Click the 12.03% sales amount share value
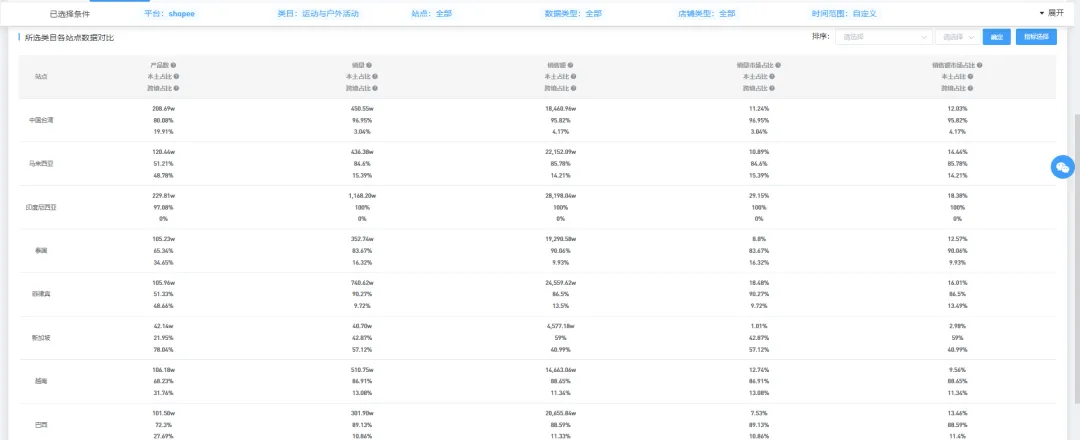1080x440 pixels. click(957, 108)
